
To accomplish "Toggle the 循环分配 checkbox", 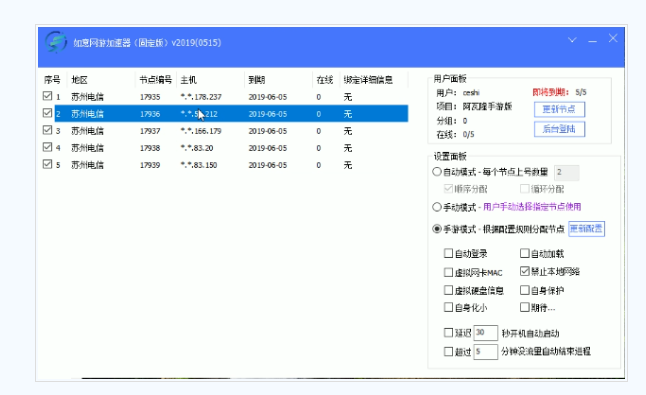I will (x=524, y=189).
